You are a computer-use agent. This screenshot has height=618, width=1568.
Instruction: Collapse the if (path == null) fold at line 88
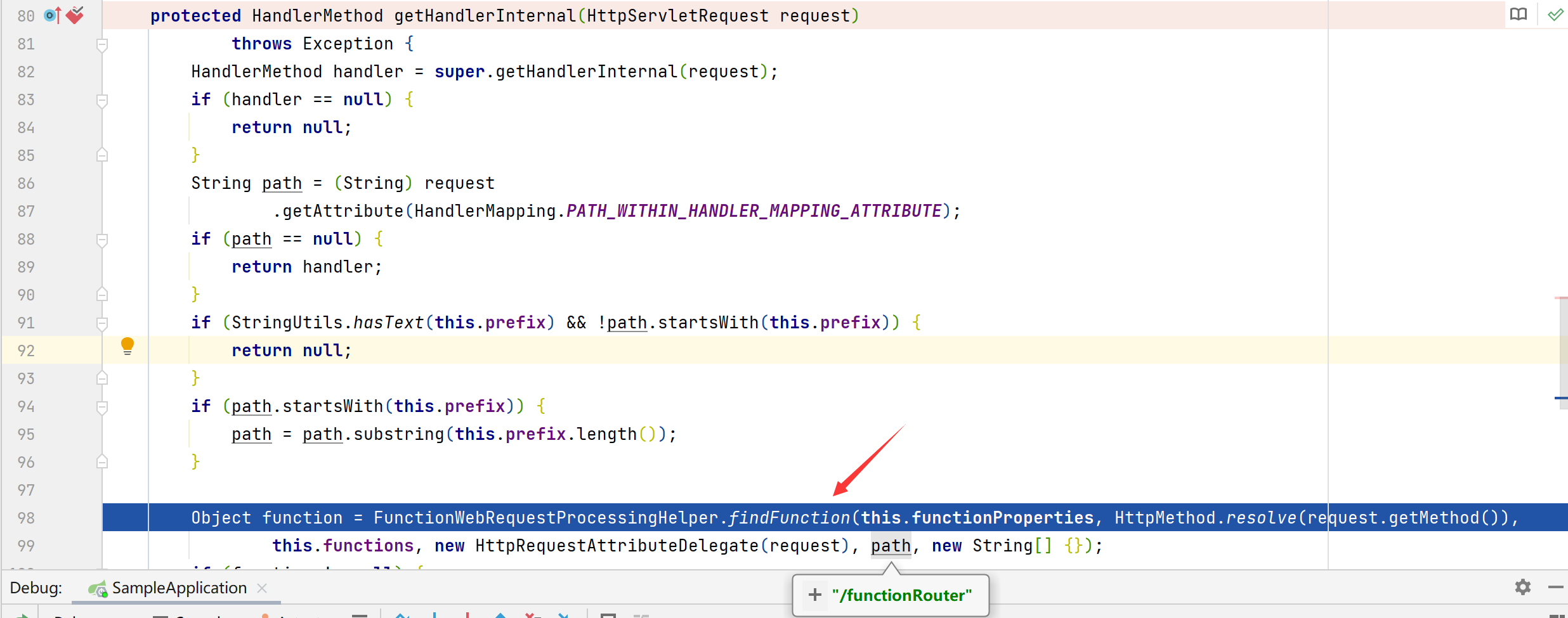point(102,240)
